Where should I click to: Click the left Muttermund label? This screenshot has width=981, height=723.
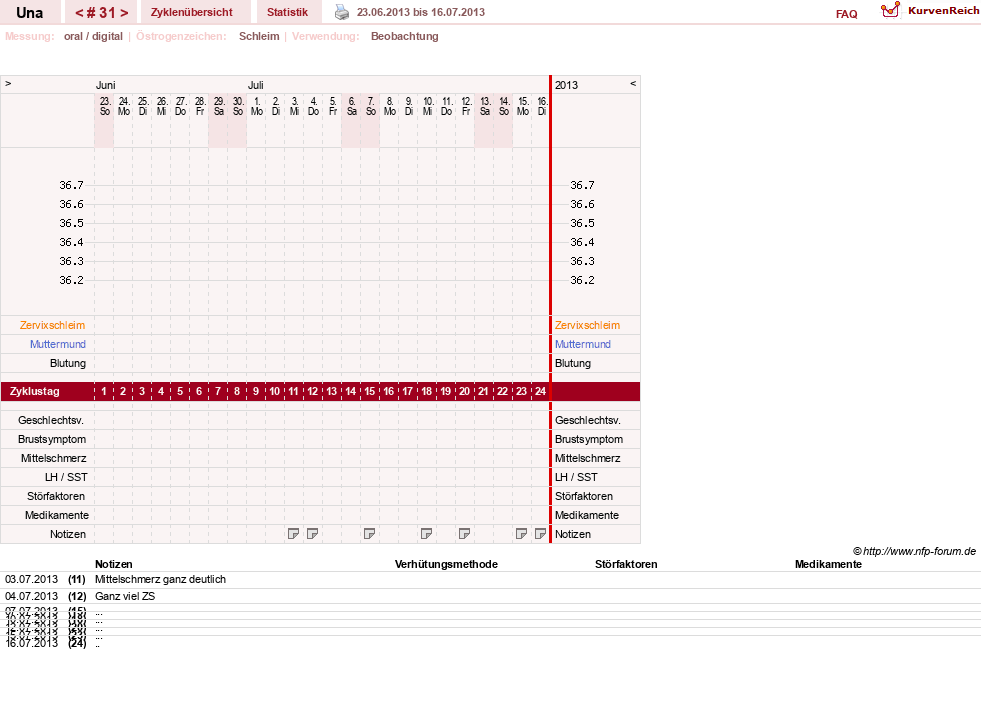58,344
